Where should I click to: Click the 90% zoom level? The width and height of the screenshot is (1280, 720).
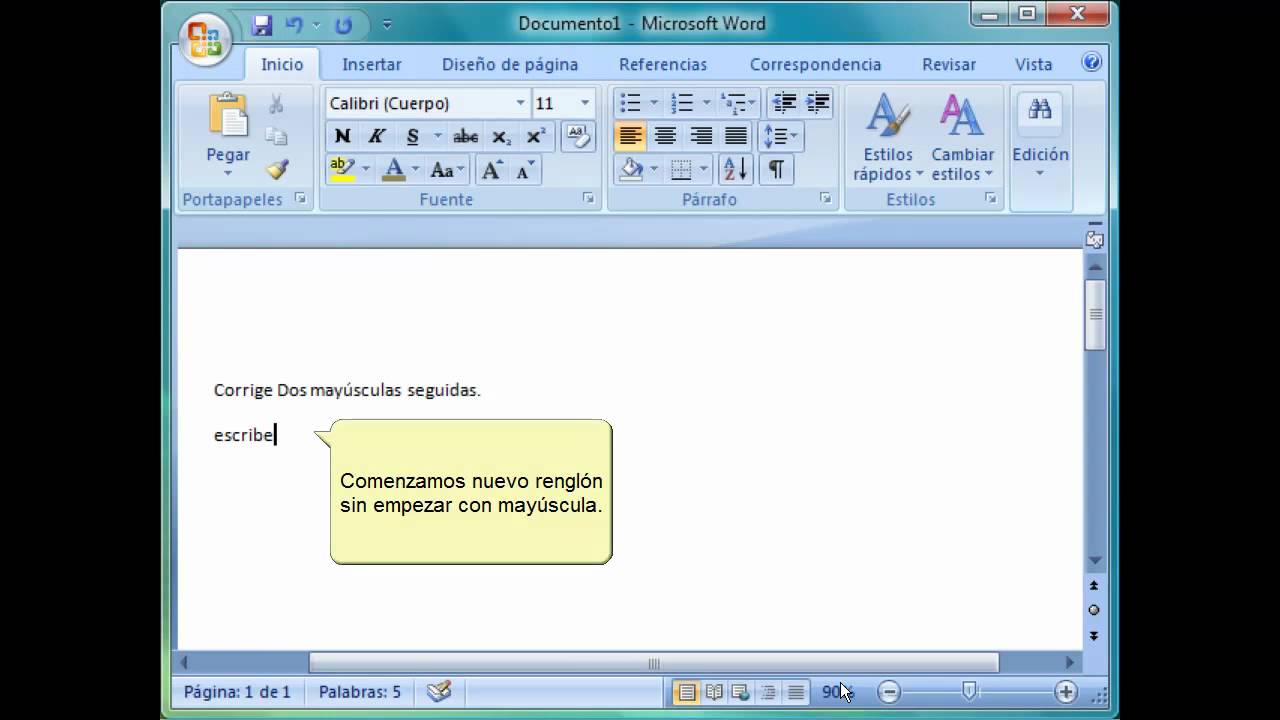[835, 691]
